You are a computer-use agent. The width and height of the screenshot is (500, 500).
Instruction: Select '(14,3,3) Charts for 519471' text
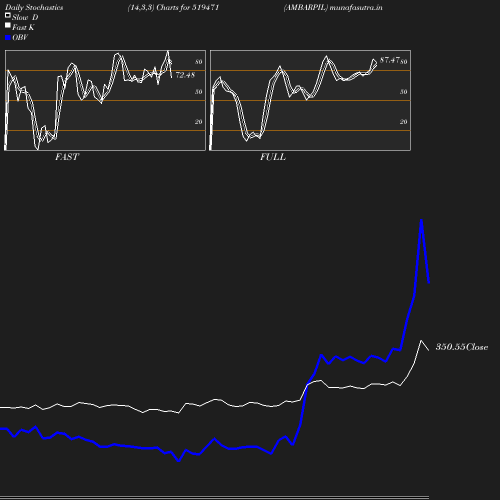coord(173,8)
